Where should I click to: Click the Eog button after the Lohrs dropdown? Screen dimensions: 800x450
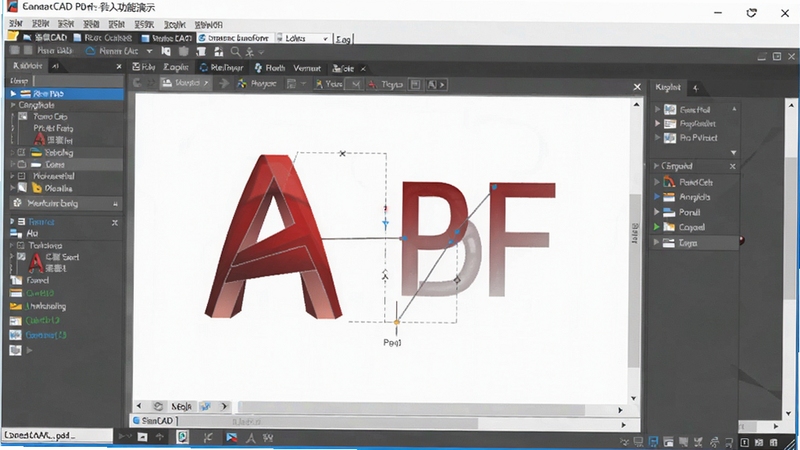343,39
